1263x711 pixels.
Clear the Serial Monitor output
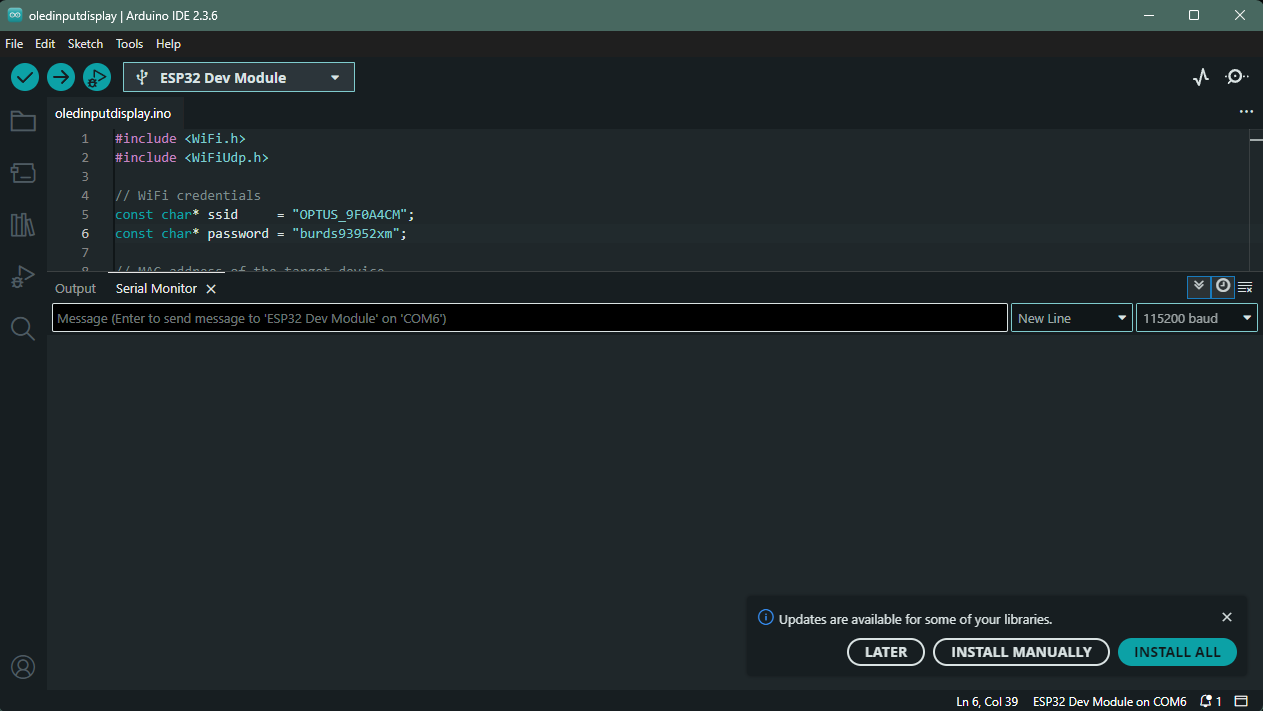click(1245, 288)
